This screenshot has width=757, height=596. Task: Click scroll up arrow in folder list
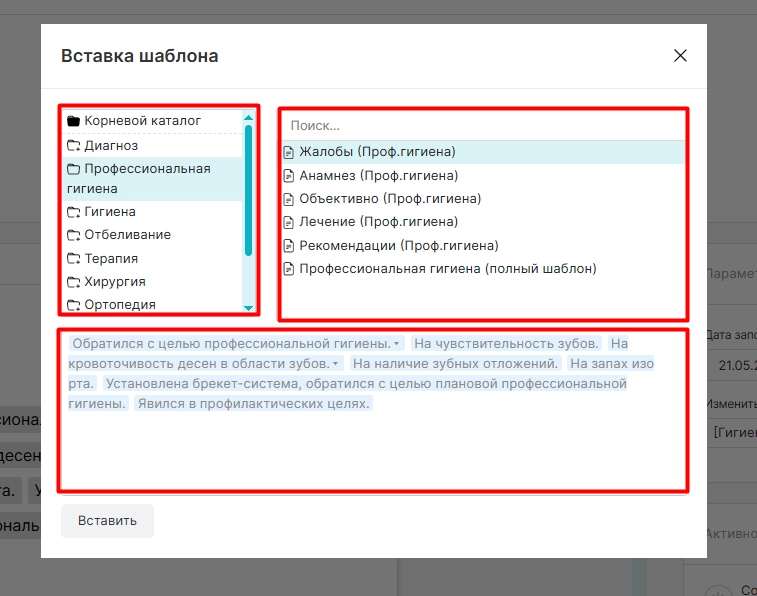coord(249,118)
